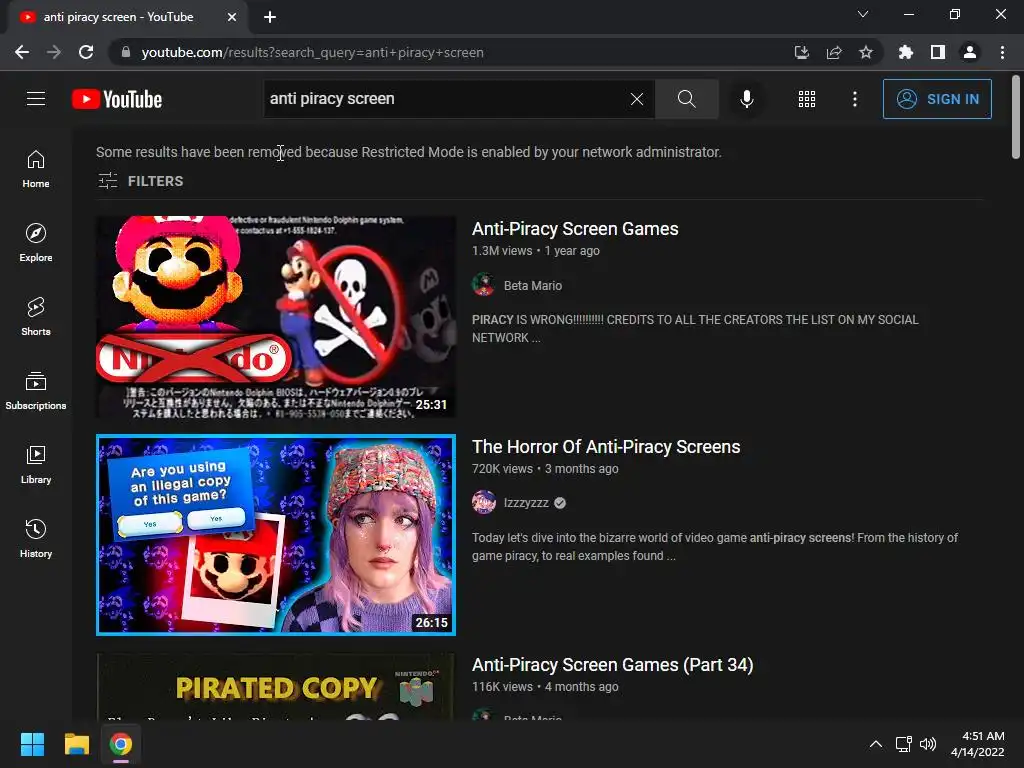View site info via padlock icon
The width and height of the screenshot is (1024, 768).
(x=126, y=52)
